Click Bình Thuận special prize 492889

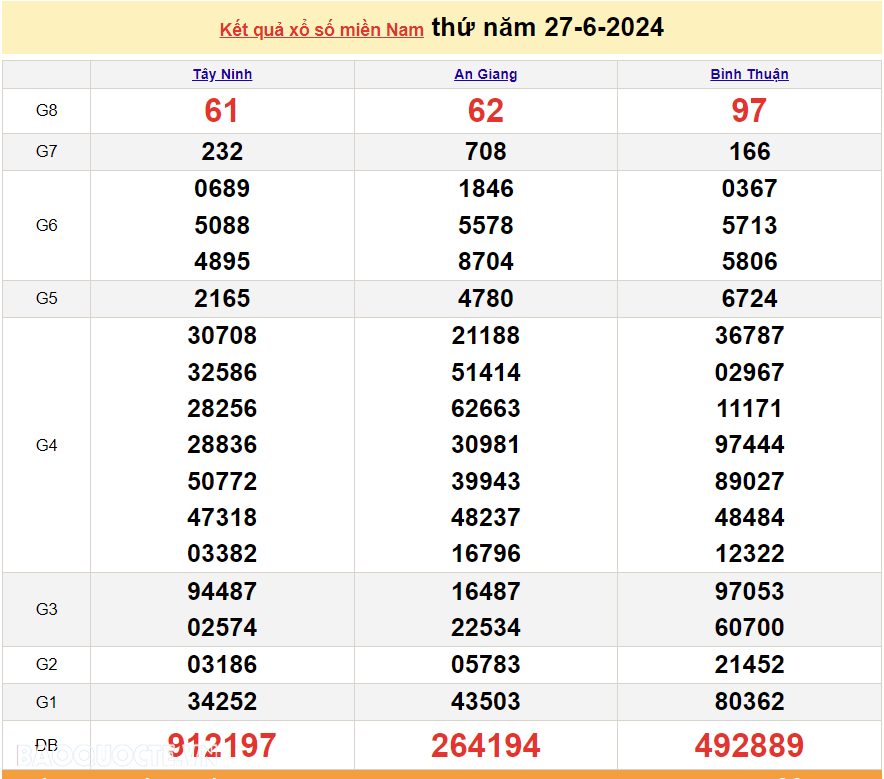point(749,745)
